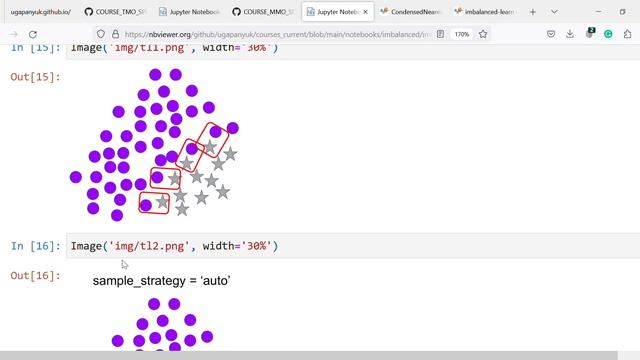Viewport: 640px width, 360px height.
Task: Click the In [16] prompt label
Action: [x=36, y=246]
